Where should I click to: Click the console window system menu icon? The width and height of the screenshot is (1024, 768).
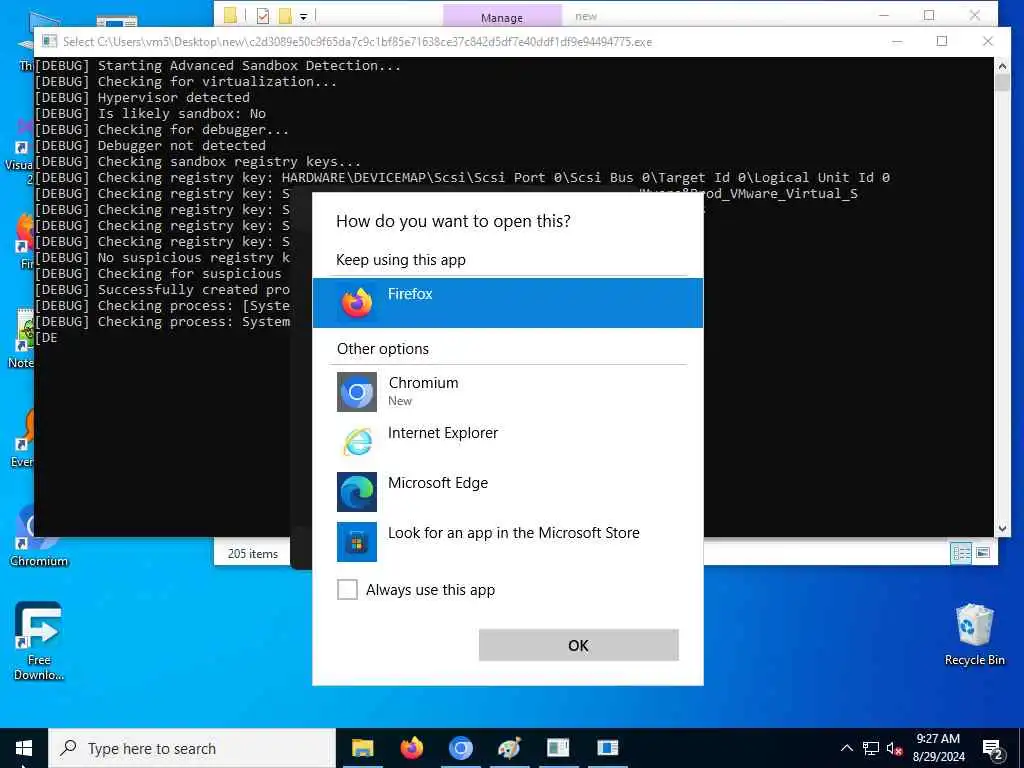pyautogui.click(x=49, y=41)
